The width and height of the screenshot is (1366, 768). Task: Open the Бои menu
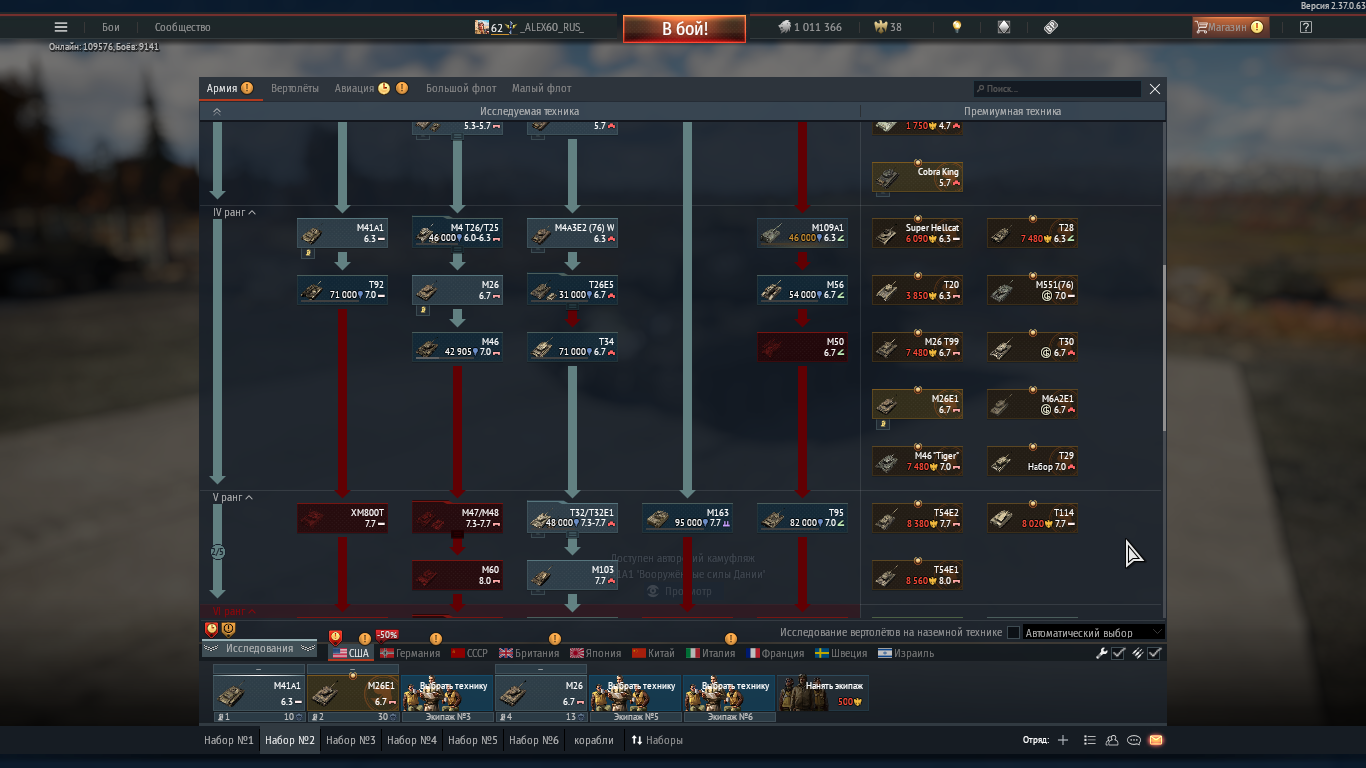coord(110,28)
